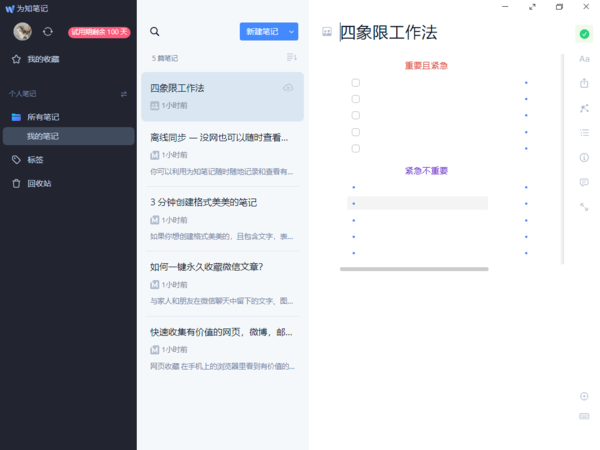Open the Aa text formatting panel
The height and width of the screenshot is (450, 600).
(584, 58)
